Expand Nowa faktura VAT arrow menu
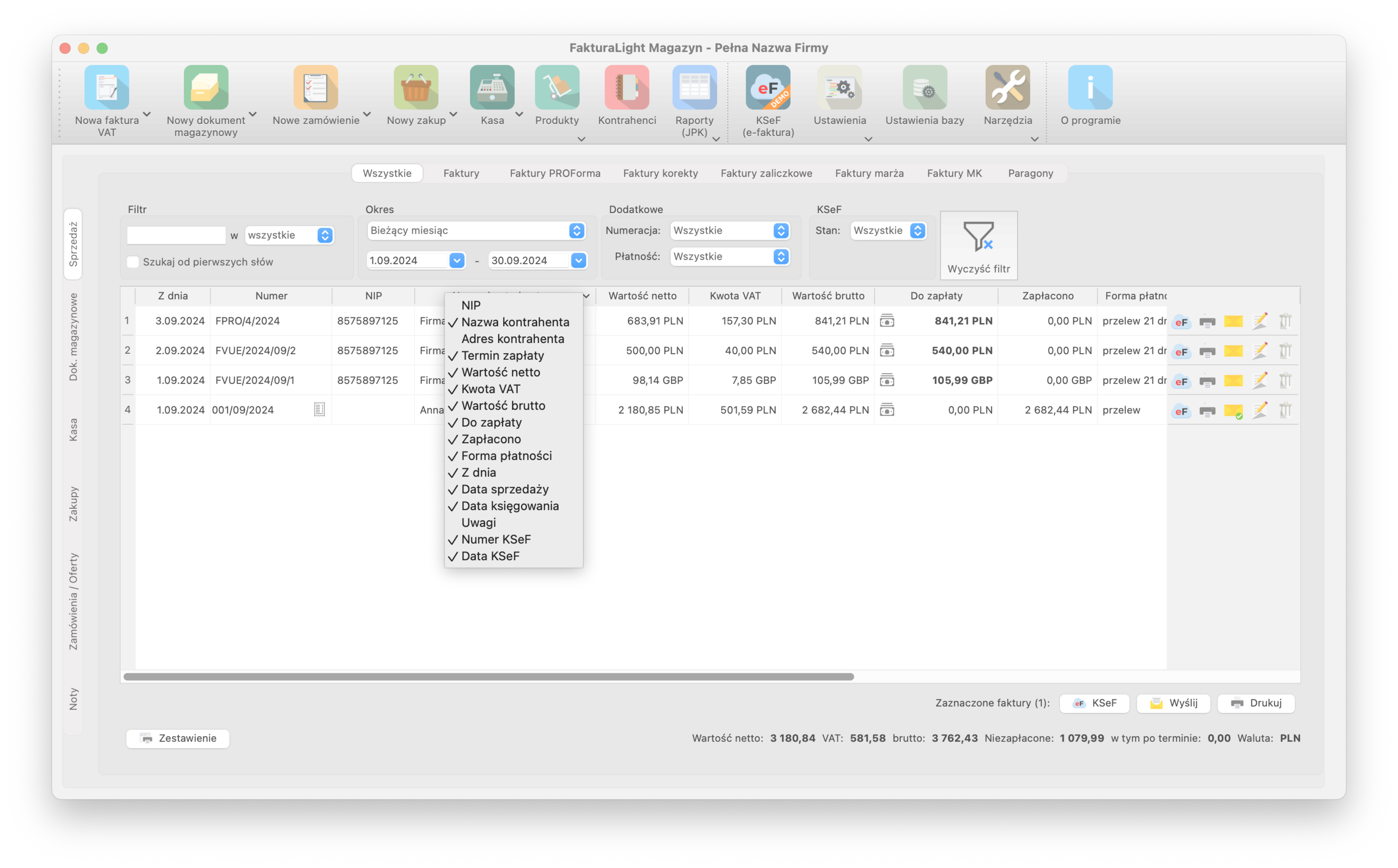This screenshot has width=1398, height=868. [x=147, y=114]
